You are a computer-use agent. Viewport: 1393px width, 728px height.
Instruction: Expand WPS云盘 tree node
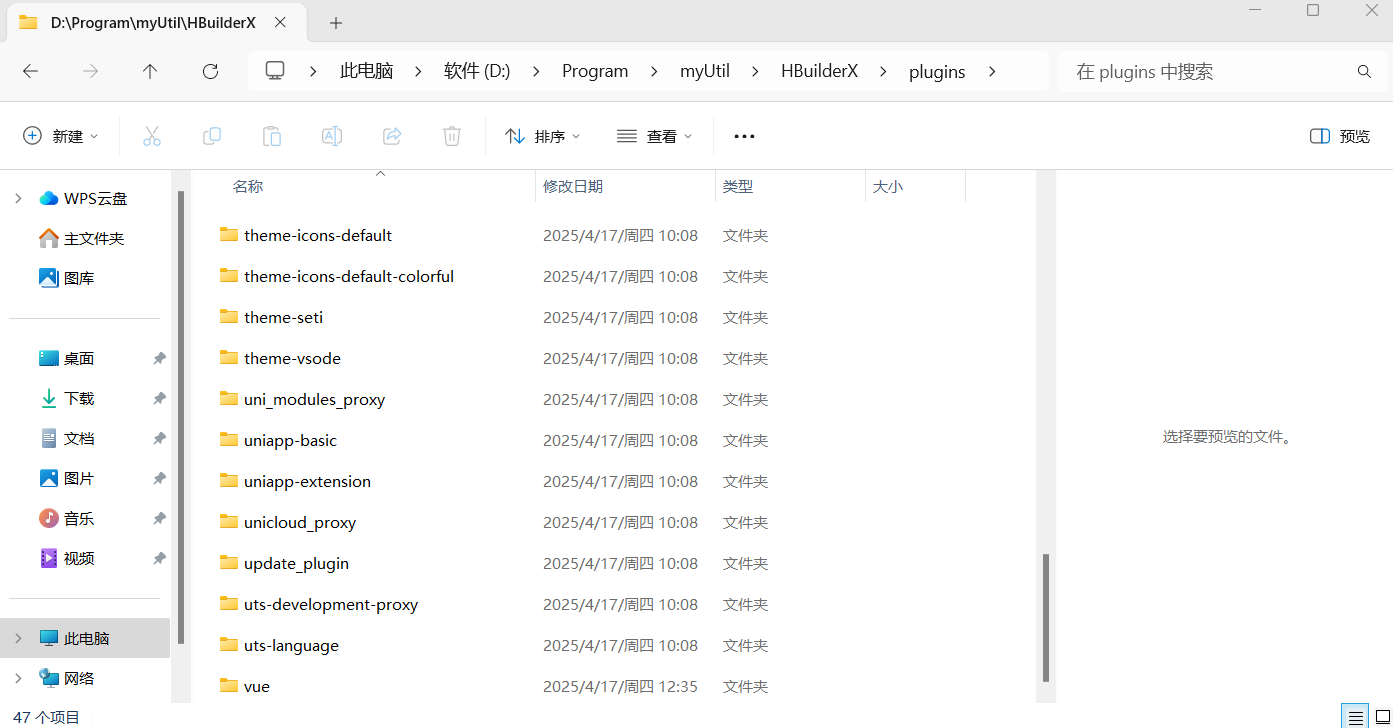point(18,198)
